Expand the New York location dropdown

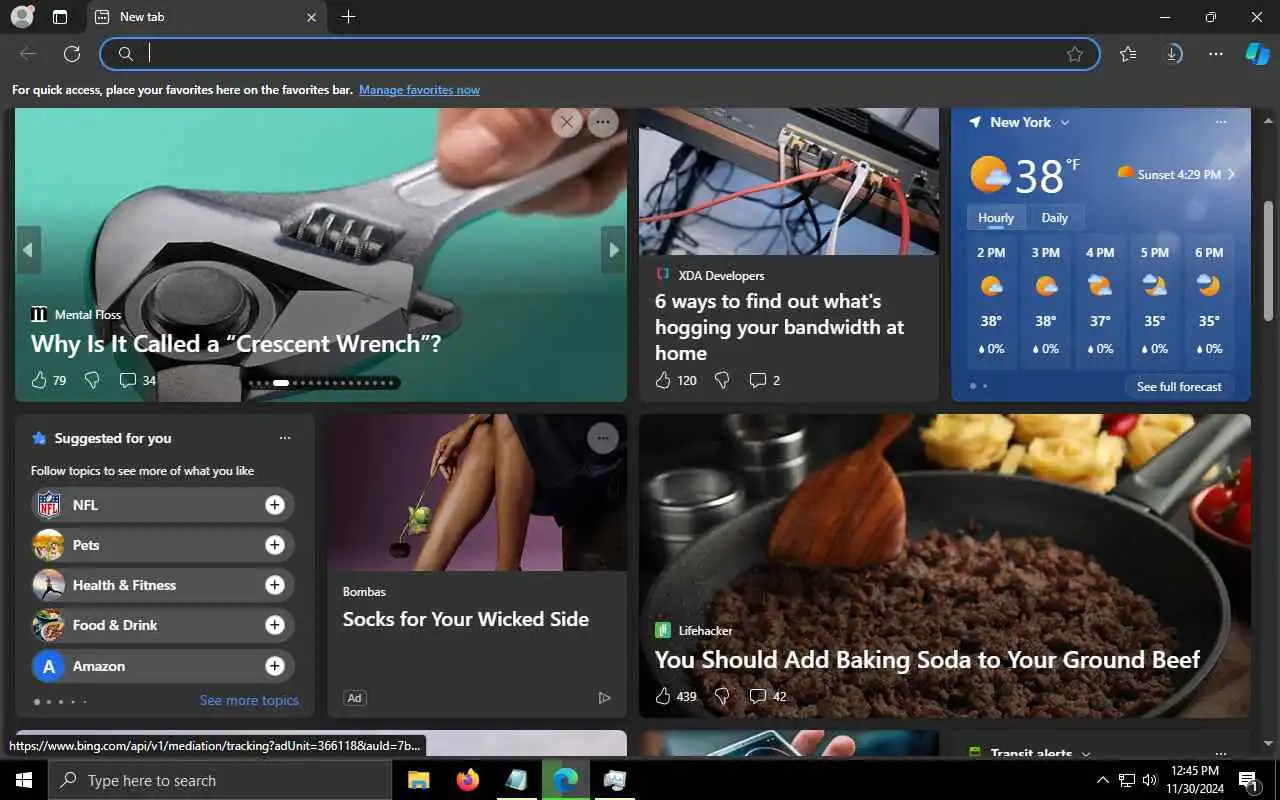pyautogui.click(x=1065, y=122)
